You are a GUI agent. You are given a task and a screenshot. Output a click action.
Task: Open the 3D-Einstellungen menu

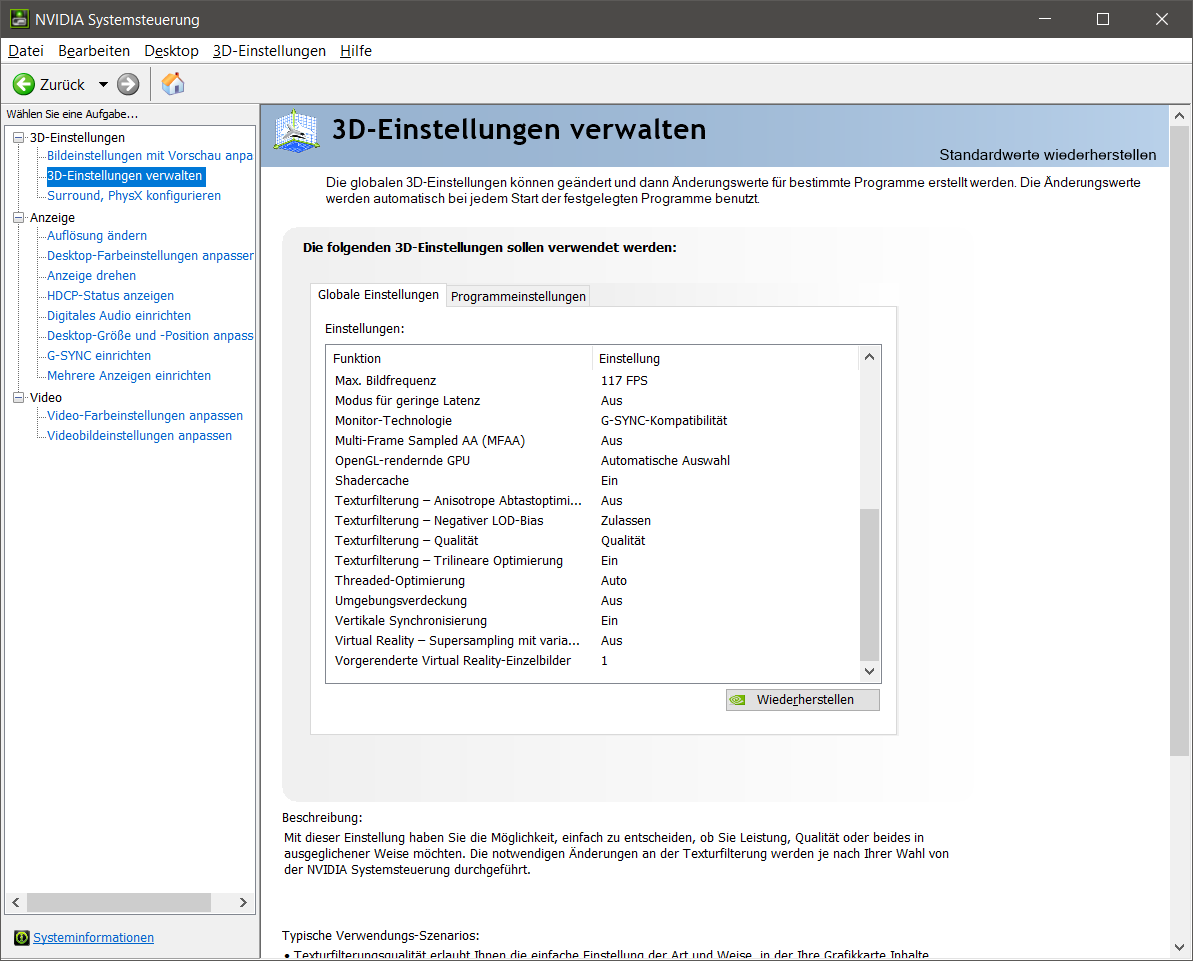(269, 51)
